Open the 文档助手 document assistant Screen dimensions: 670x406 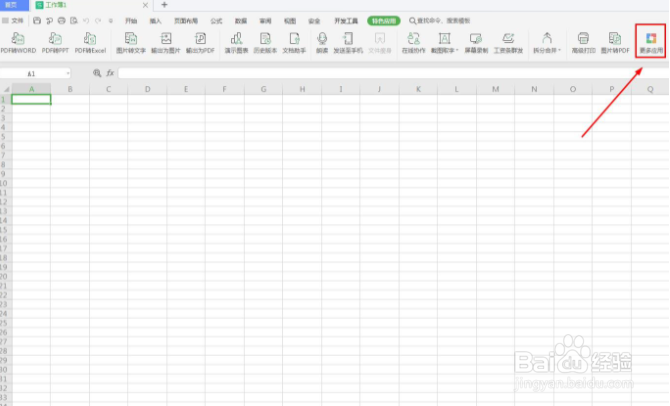coord(294,43)
